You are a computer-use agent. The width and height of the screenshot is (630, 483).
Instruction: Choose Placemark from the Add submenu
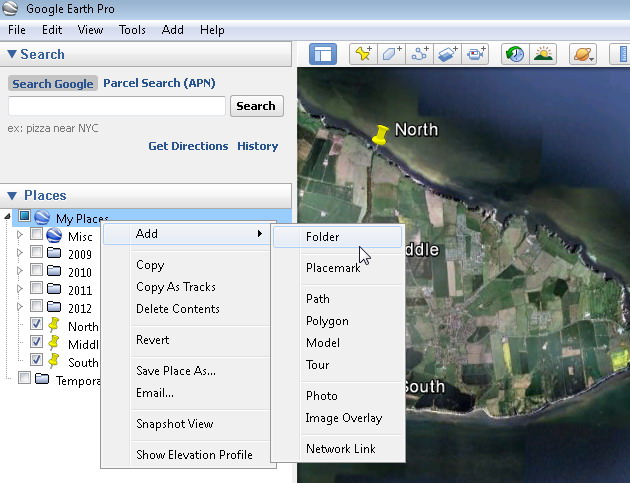[338, 268]
